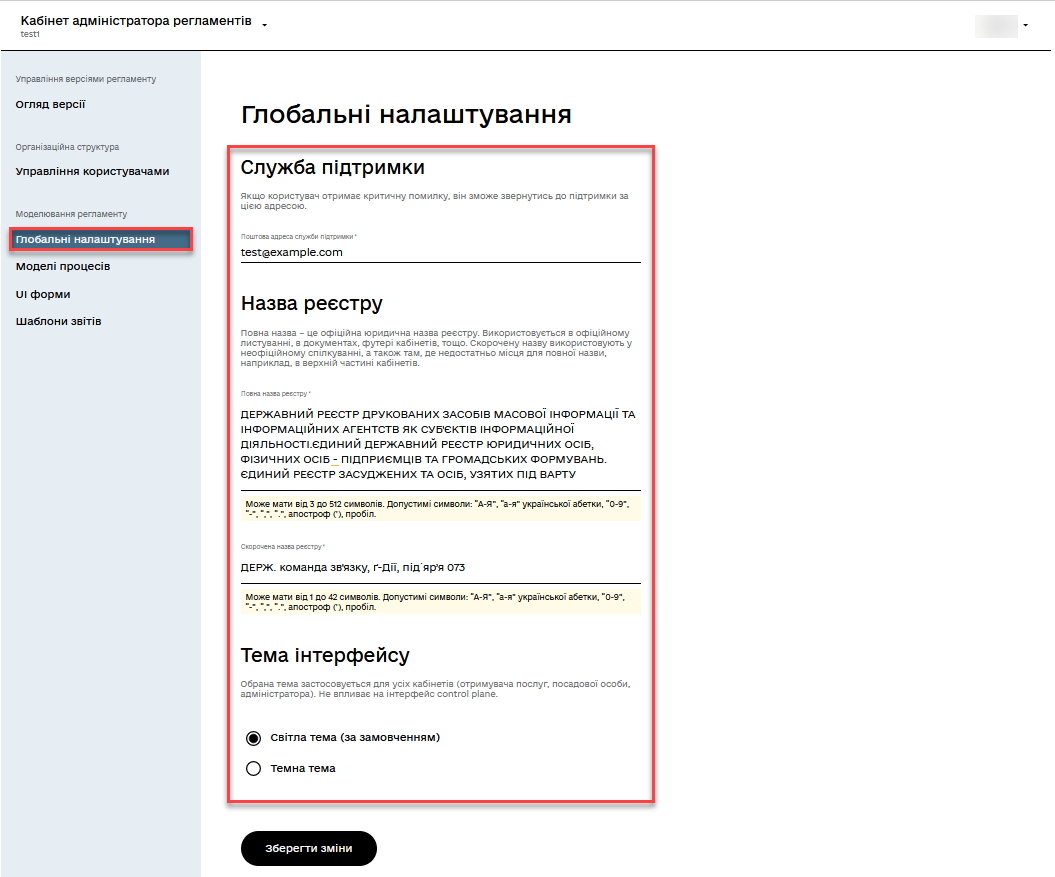The width and height of the screenshot is (1055, 877).
Task: Click the Темна тема label text
Action: pos(303,769)
